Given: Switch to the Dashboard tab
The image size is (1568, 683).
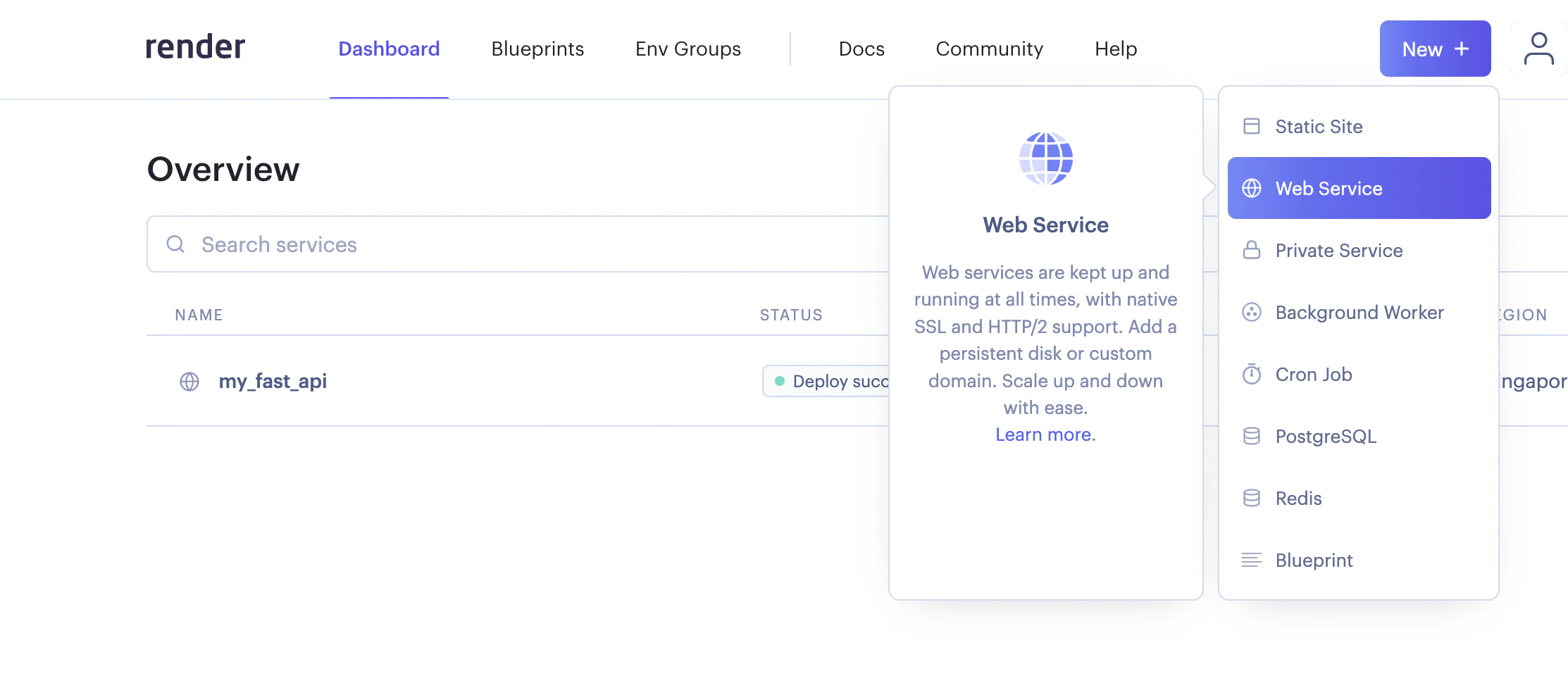Looking at the screenshot, I should click(x=389, y=49).
